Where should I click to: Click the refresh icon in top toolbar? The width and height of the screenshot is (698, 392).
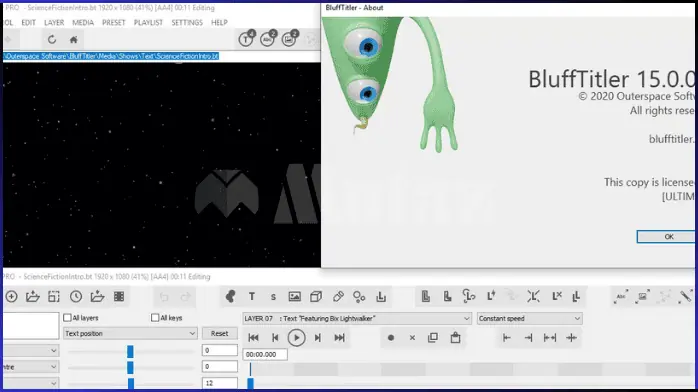pyautogui.click(x=52, y=40)
